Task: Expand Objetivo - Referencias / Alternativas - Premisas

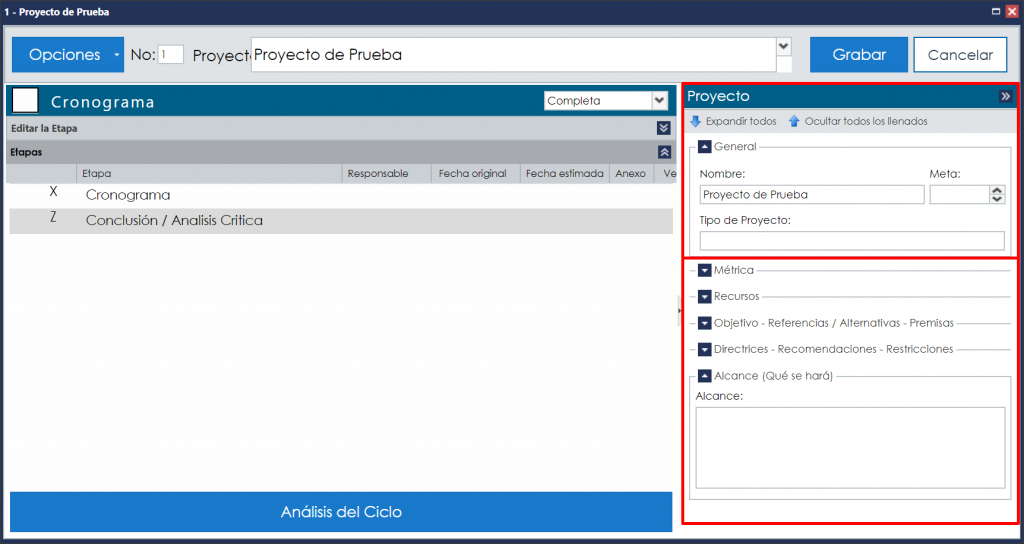Action: 705,323
